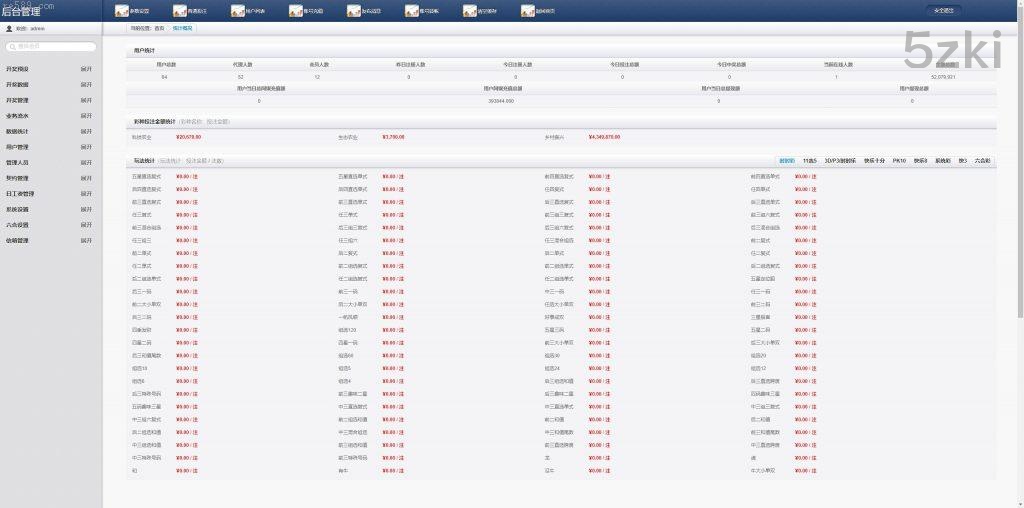Focus the sidebar search input field
The image size is (1024, 508).
(55, 47)
